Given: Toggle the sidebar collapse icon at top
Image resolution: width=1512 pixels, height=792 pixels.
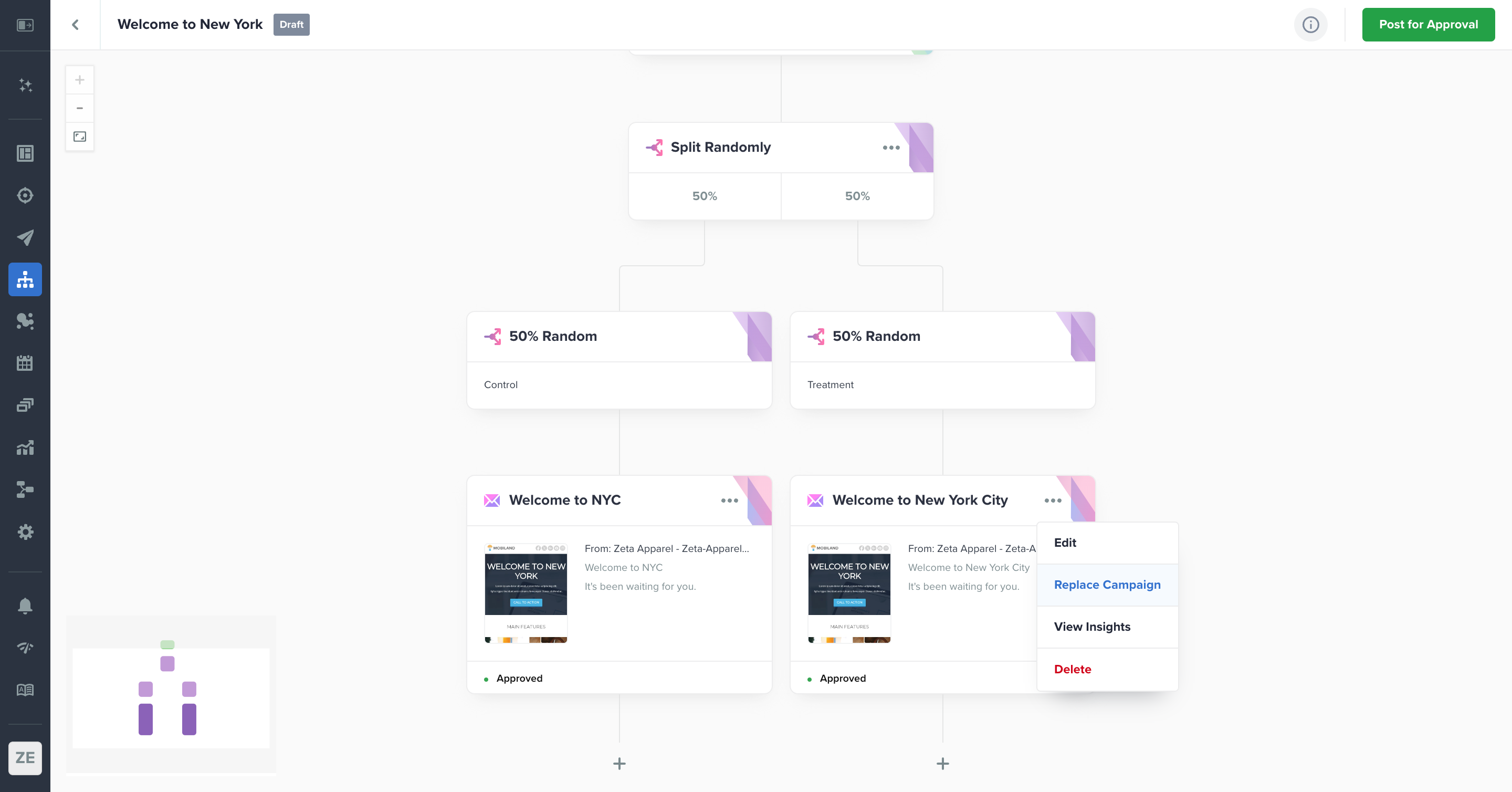Looking at the screenshot, I should pyautogui.click(x=25, y=25).
